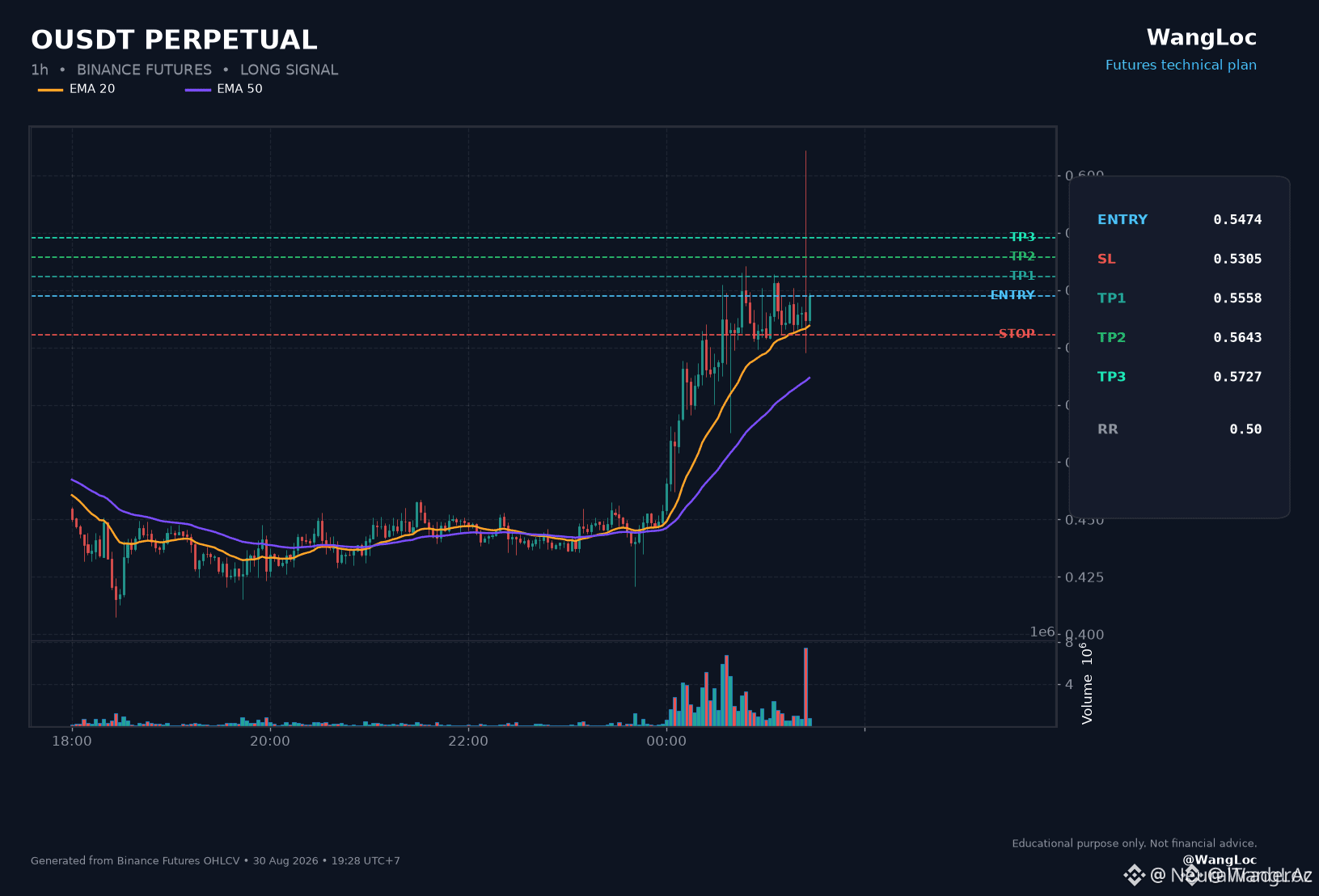Click the ENTRY label on the chart line
The width and height of the screenshot is (1319, 896).
(1013, 295)
